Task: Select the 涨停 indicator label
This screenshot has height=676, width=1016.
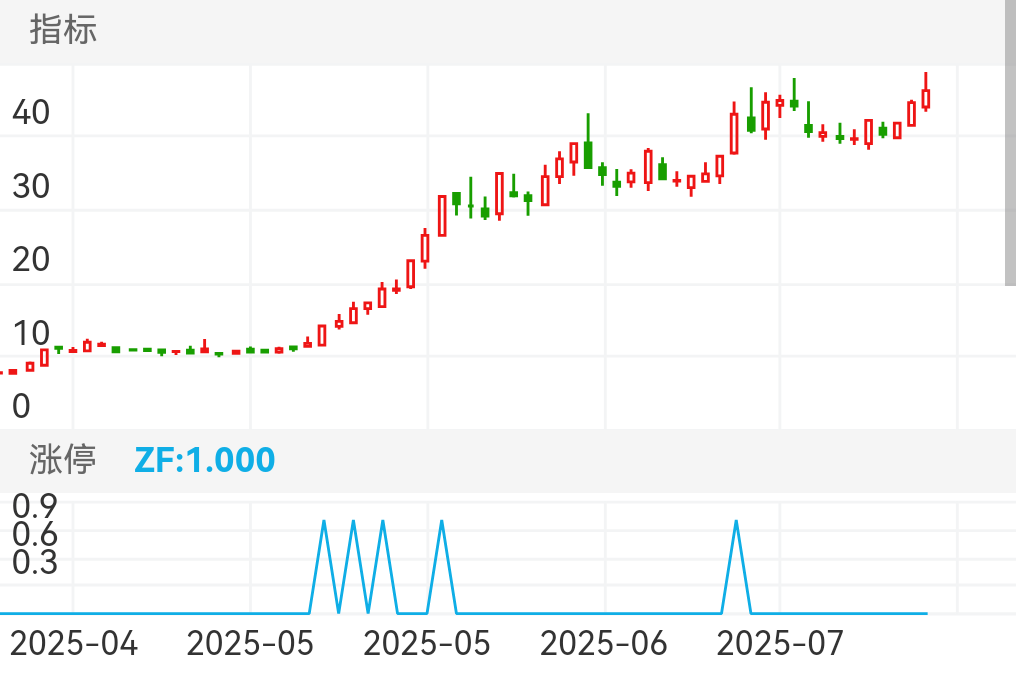Action: 63,460
